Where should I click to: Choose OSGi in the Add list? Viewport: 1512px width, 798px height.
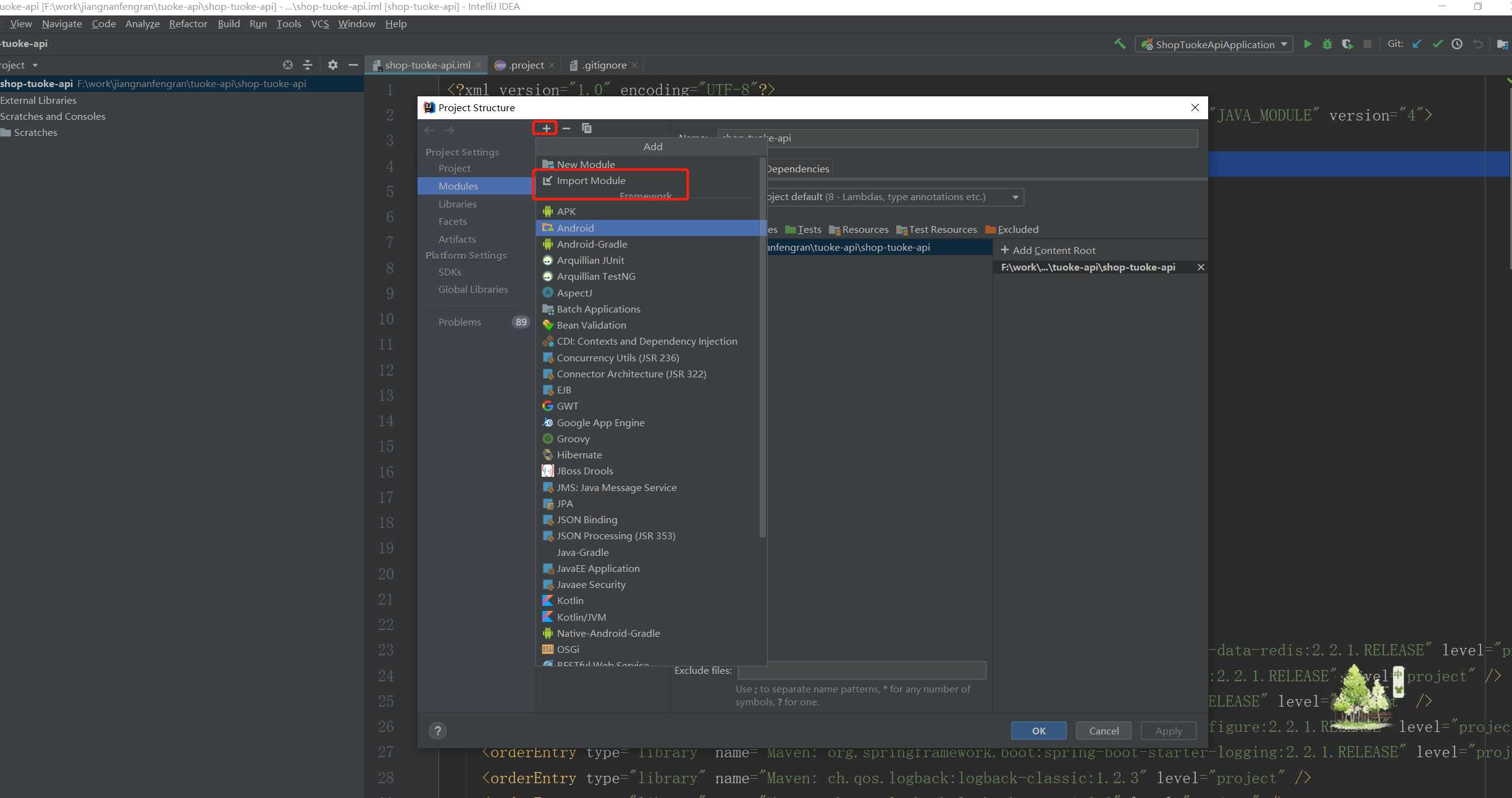[647, 649]
